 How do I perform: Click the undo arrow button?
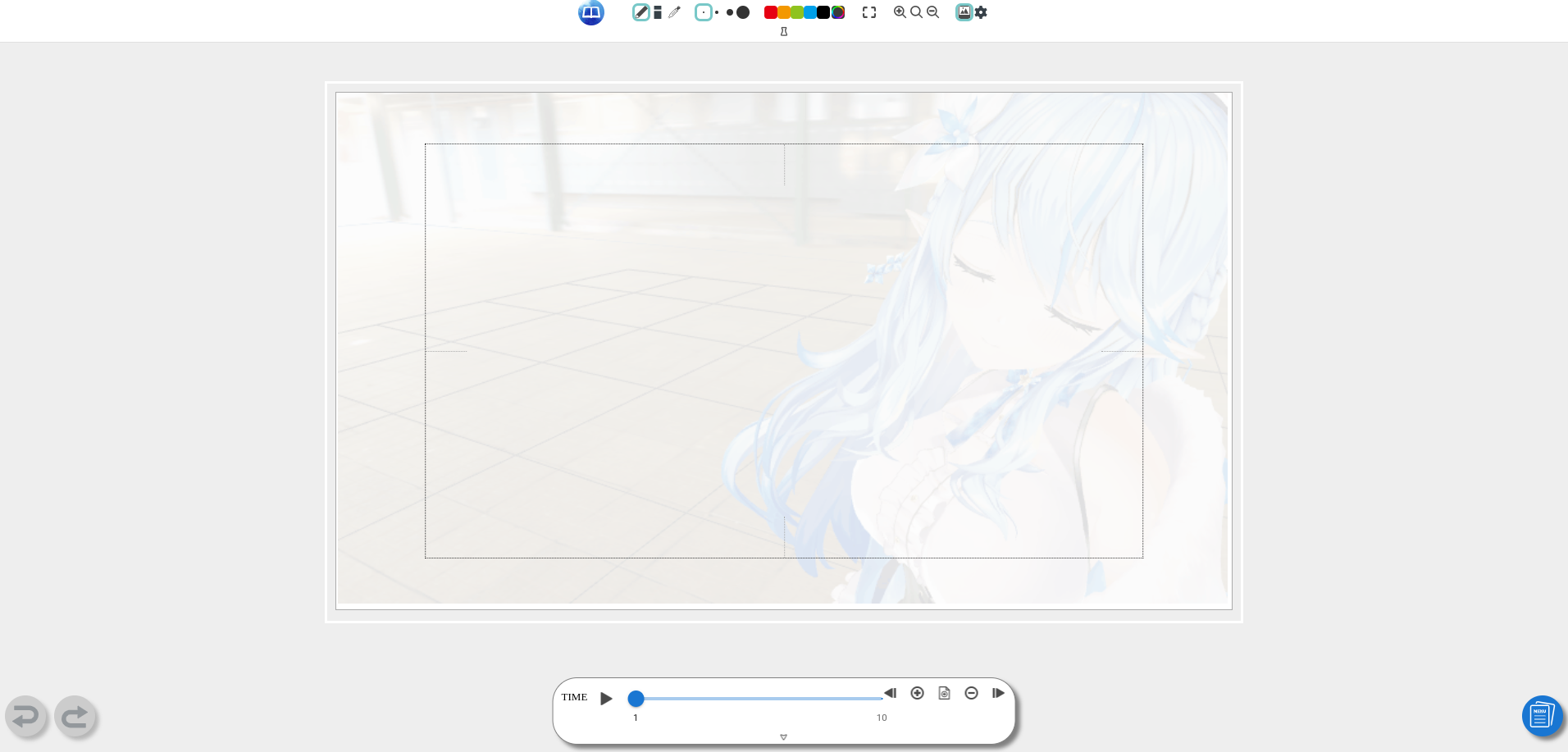(x=26, y=717)
